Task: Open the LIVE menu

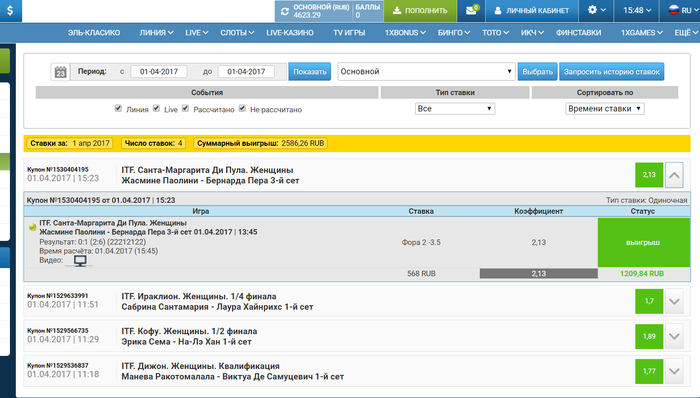Action: [x=196, y=33]
